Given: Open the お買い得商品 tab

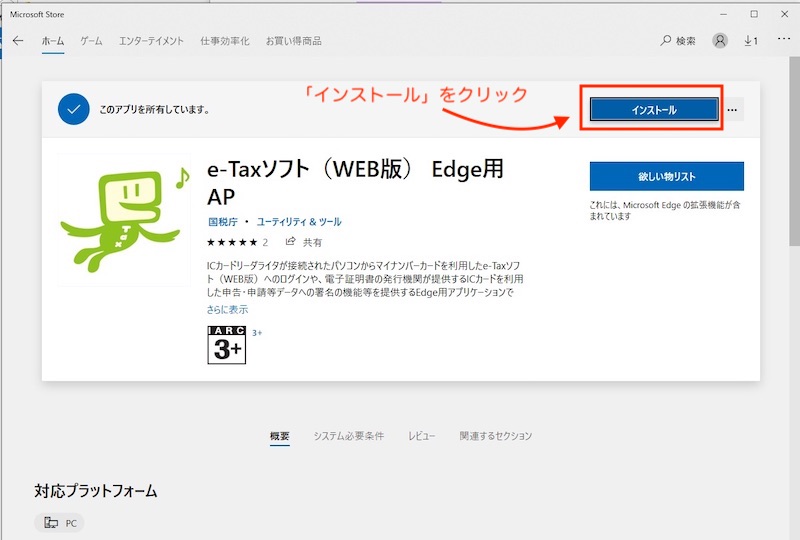Looking at the screenshot, I should click(x=293, y=41).
